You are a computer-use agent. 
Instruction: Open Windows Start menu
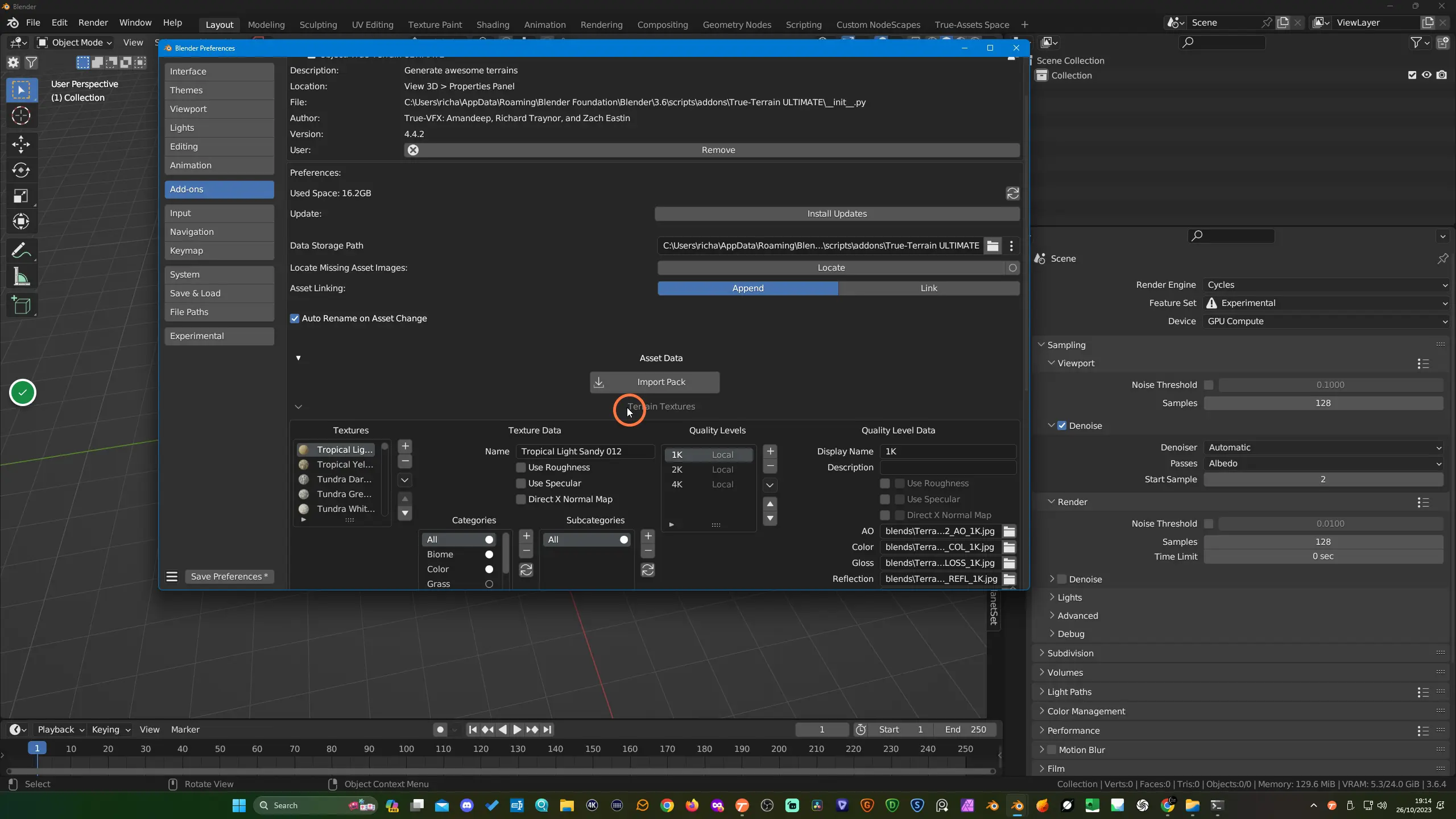239,805
